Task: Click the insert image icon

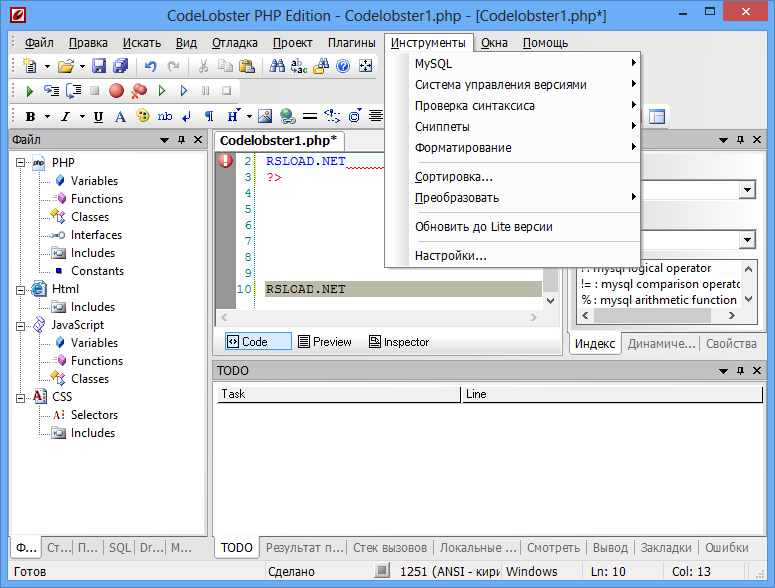Action: [265, 116]
